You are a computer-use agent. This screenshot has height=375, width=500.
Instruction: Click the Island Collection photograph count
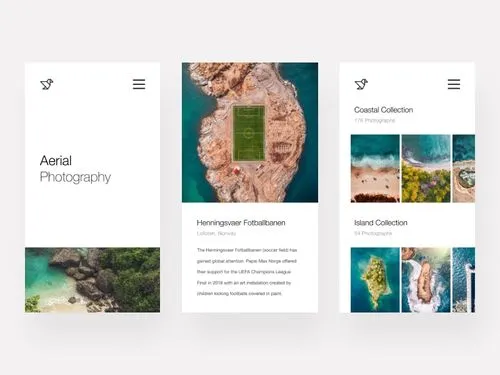tap(373, 233)
